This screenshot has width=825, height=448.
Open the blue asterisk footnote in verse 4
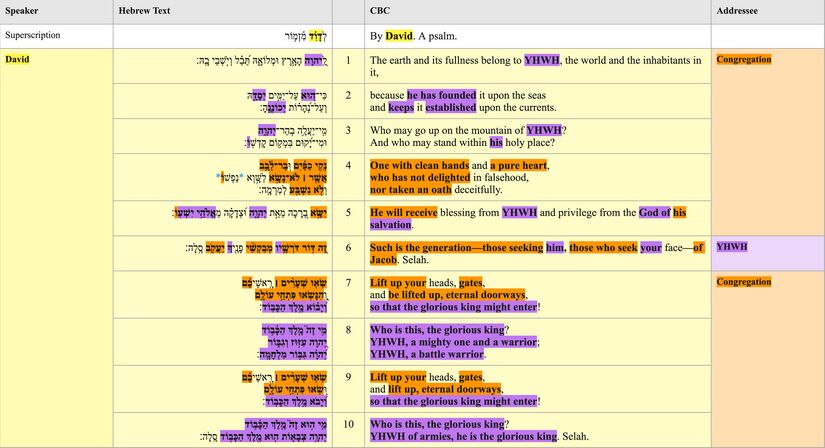pyautogui.click(x=217, y=175)
